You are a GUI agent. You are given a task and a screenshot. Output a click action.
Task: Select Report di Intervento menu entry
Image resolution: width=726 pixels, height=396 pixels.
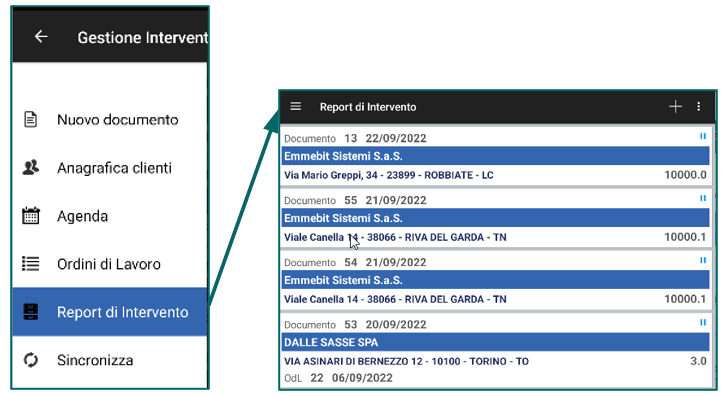click(x=110, y=312)
